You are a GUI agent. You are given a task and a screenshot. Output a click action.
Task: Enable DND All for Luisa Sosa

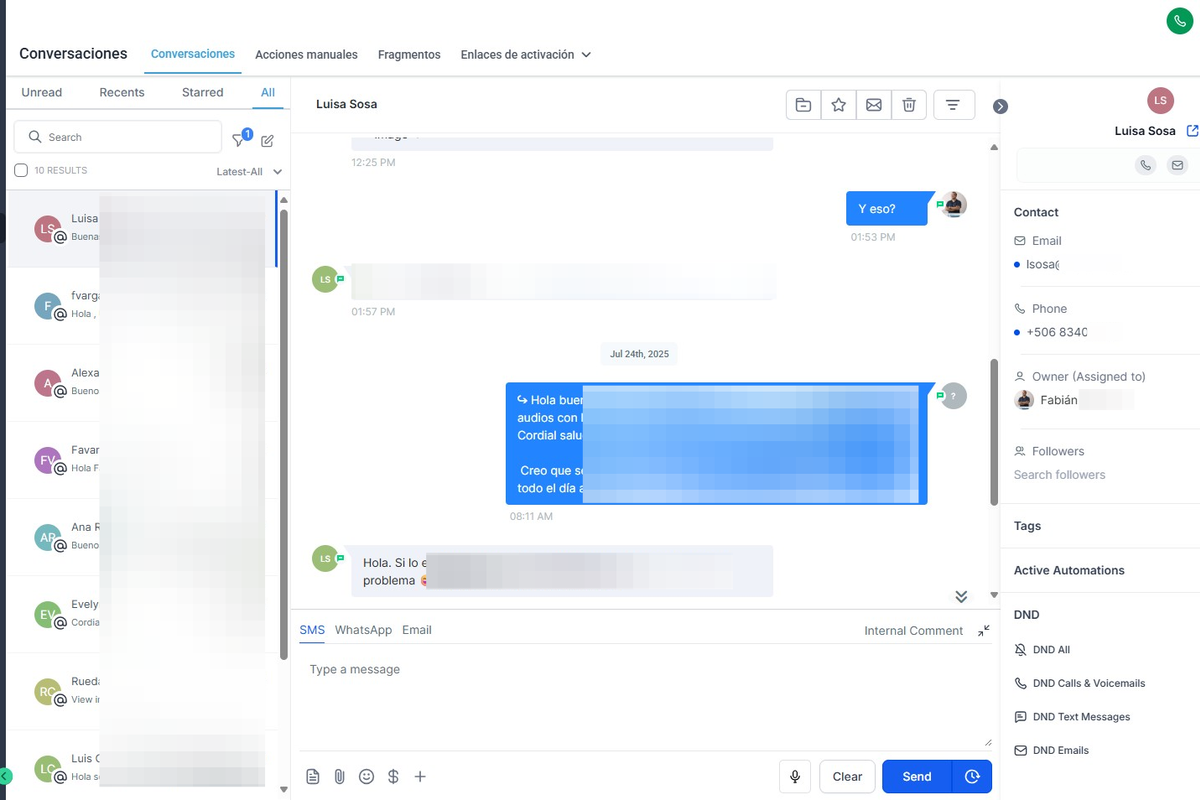[x=1052, y=649]
